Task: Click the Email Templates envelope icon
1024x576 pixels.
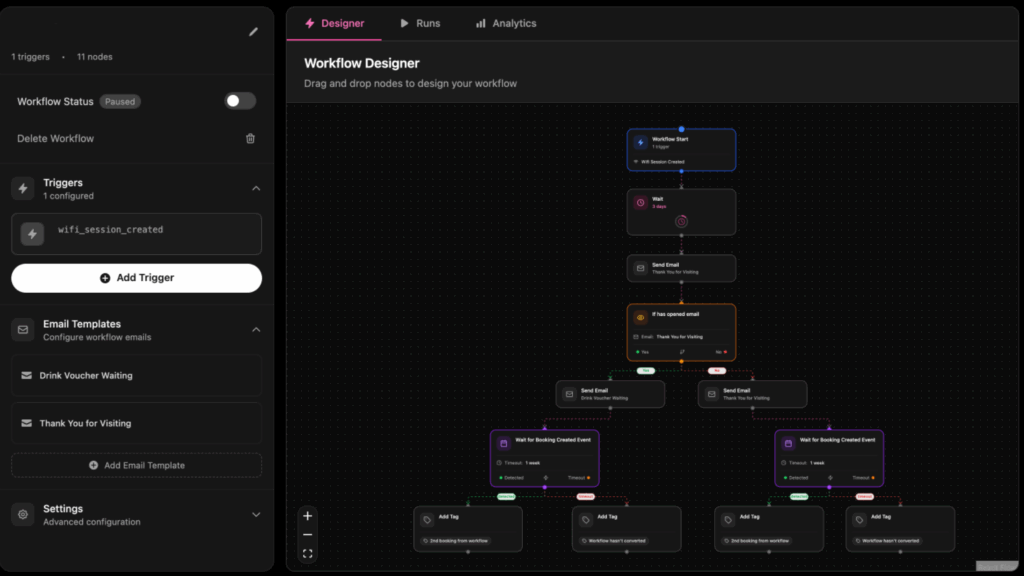Action: point(23,330)
